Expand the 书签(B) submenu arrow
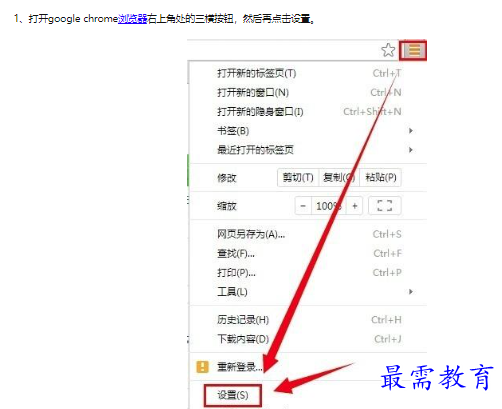 tap(411, 131)
